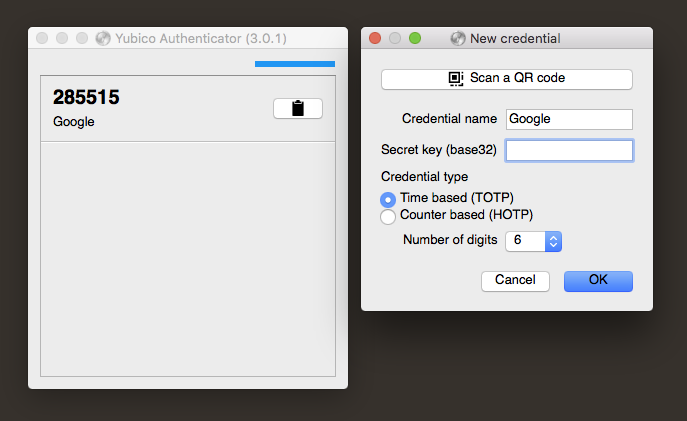
Task: Click the digits dropdown arrow stepper
Action: pos(553,241)
